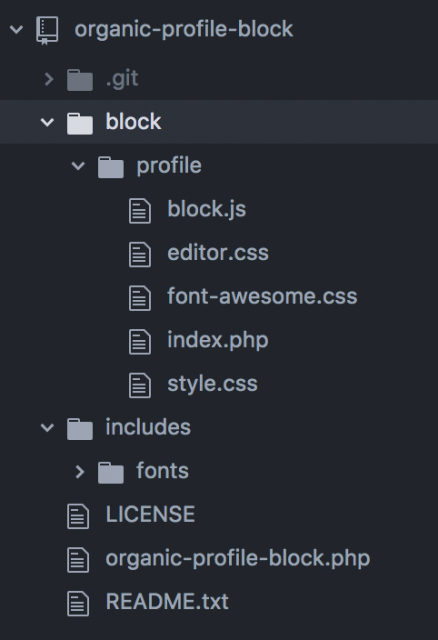438x640 pixels.
Task: Click the .git folder icon
Action: point(80,80)
